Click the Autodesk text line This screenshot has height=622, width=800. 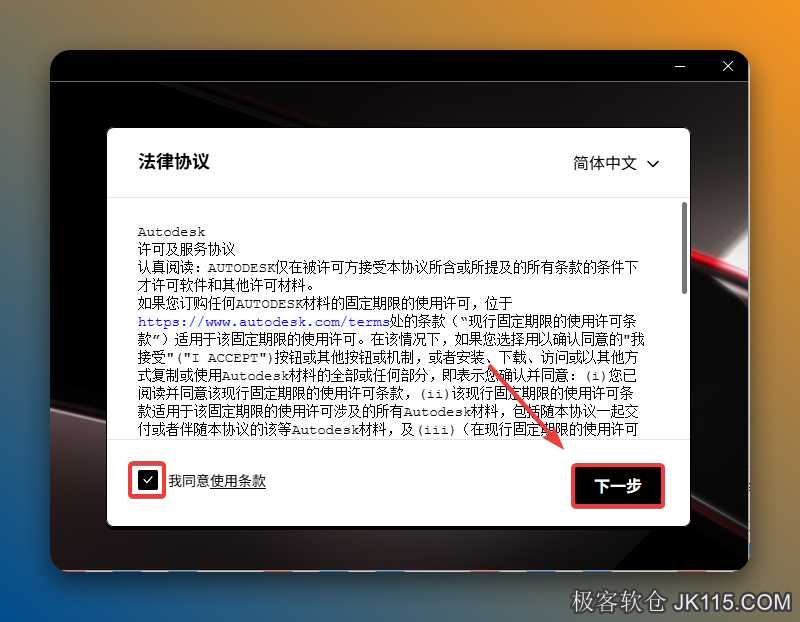click(171, 232)
